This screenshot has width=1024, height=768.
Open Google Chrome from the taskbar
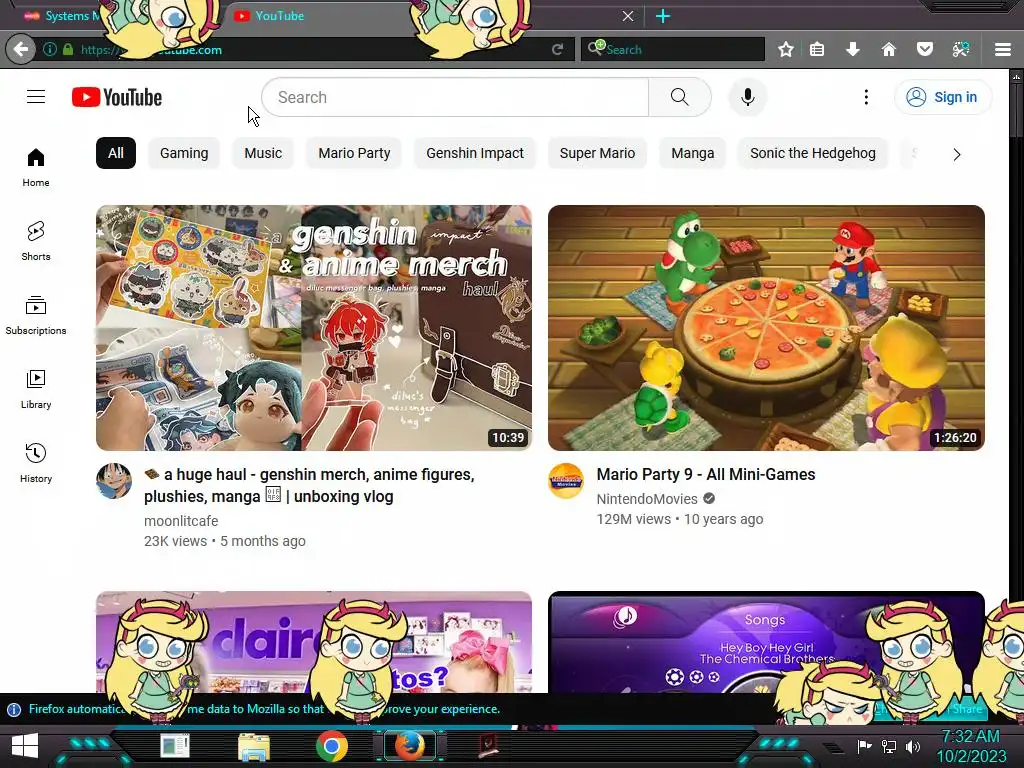coord(331,746)
